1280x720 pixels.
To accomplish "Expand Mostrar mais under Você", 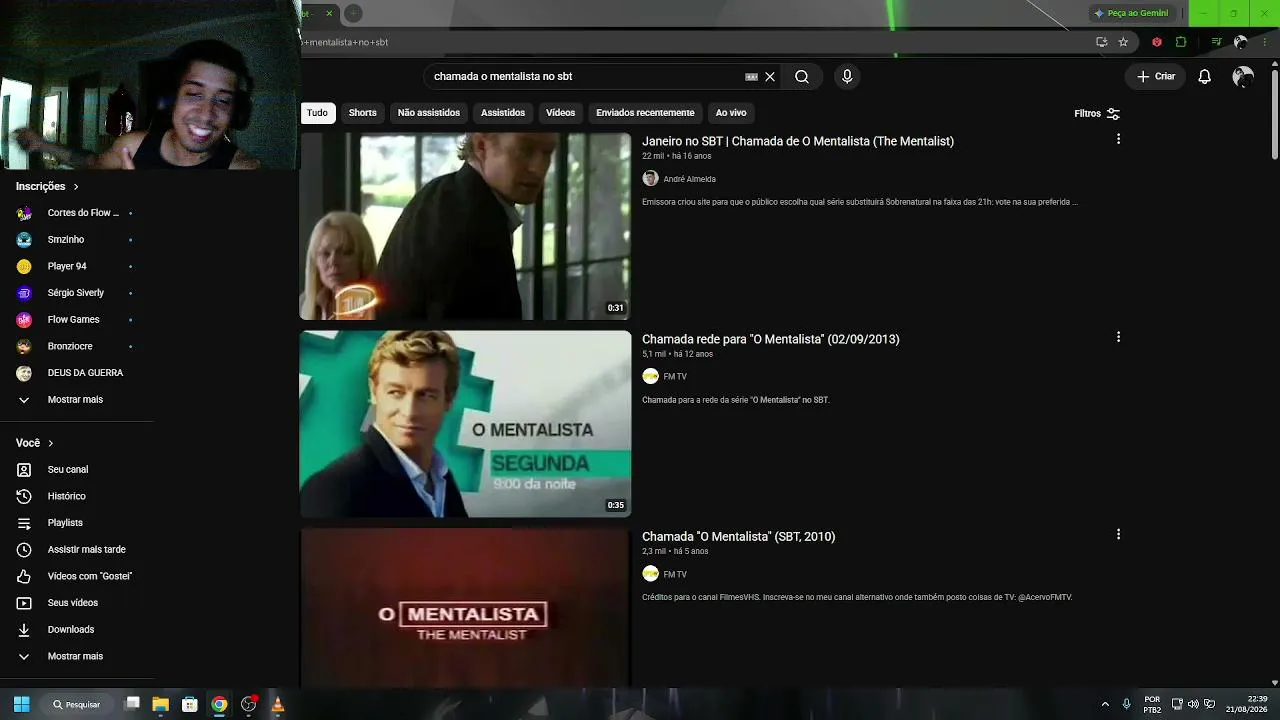I will (x=77, y=657).
